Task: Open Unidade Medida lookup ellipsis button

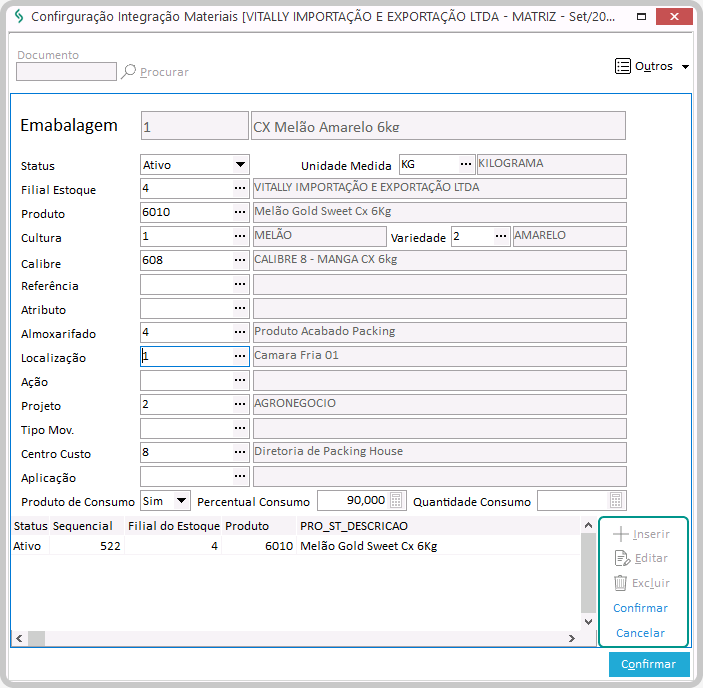Action: 465,164
